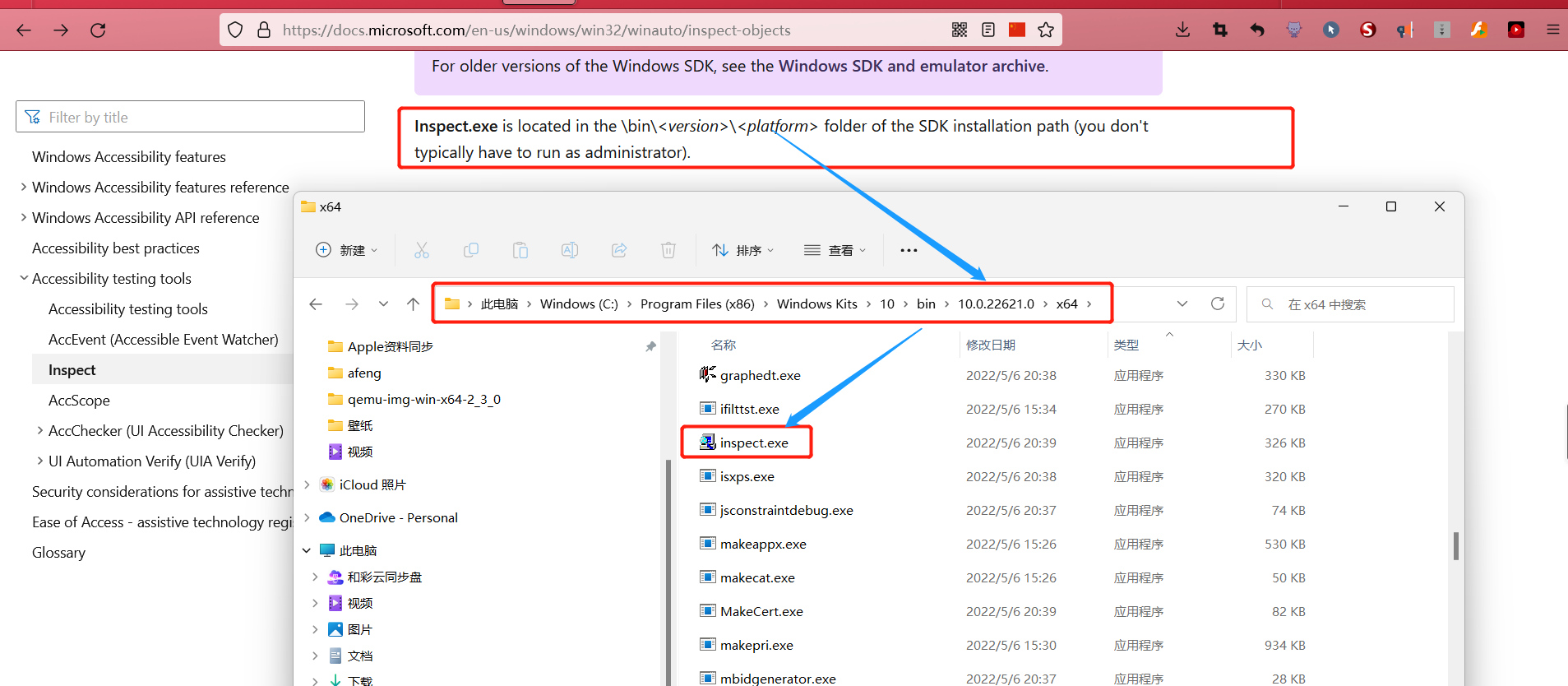1568x686 pixels.
Task: Expand UI Automation Verify (UIA Verify)
Action: (40, 461)
